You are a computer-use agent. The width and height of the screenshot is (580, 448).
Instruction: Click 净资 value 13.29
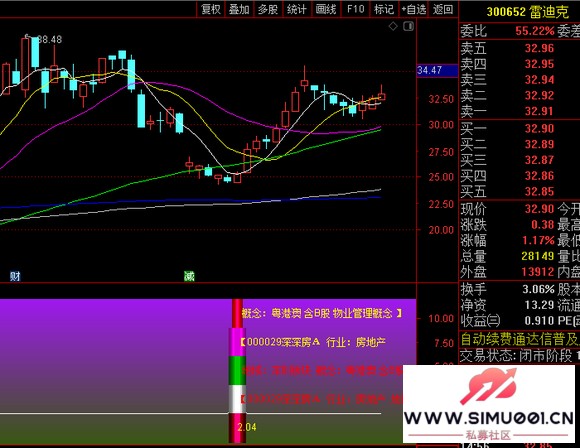(539, 305)
